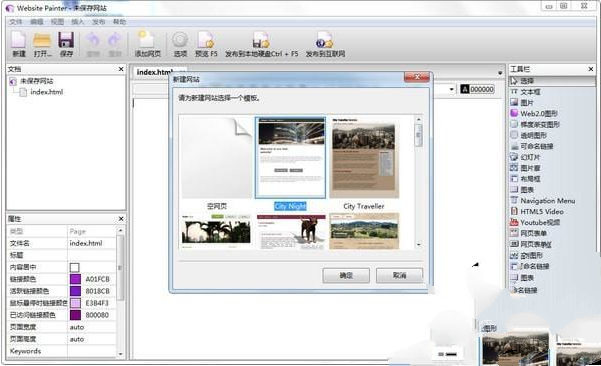The height and width of the screenshot is (366, 601).
Task: Switch to the index.html tab
Action: click(x=155, y=72)
